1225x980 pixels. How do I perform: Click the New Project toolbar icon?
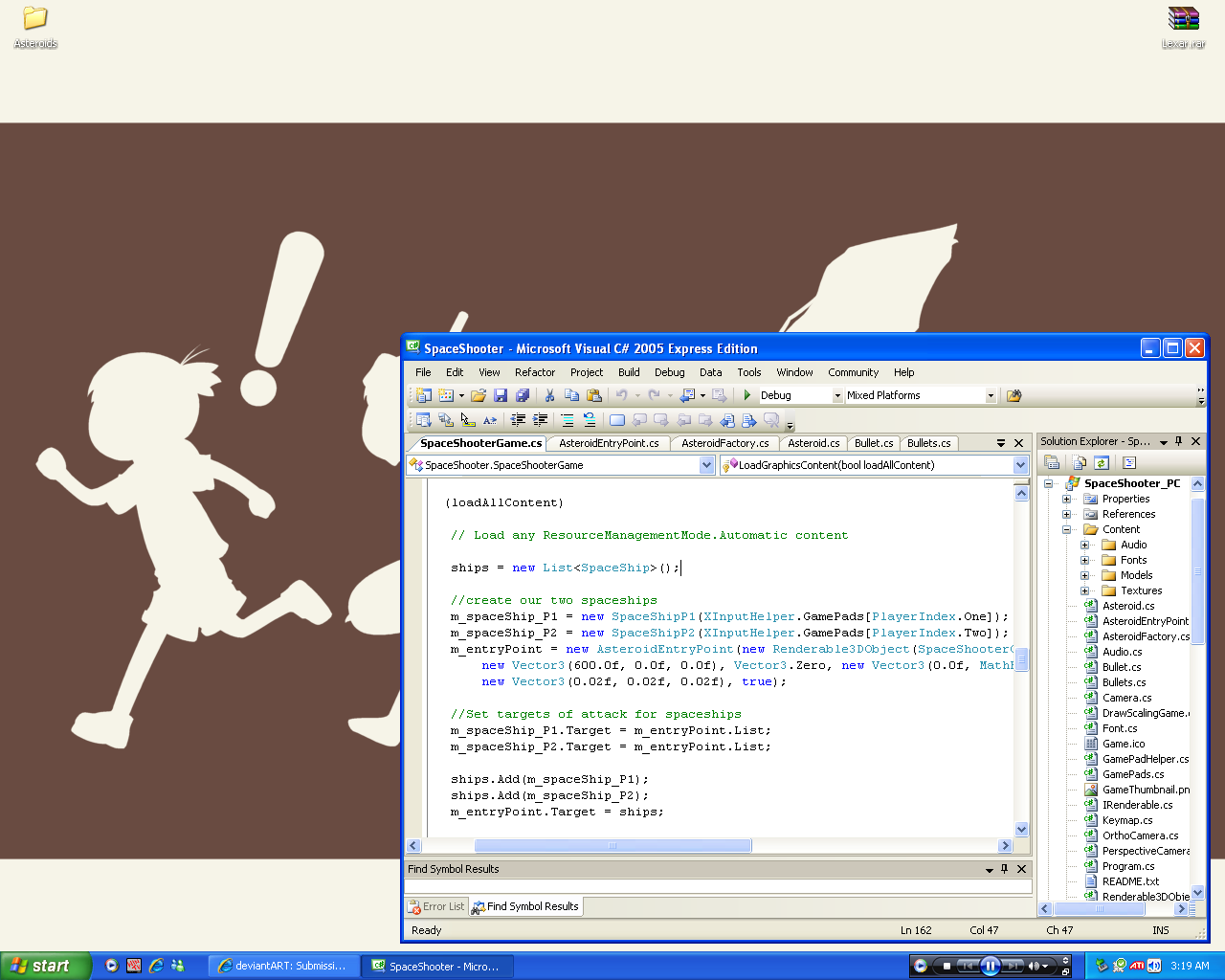424,395
